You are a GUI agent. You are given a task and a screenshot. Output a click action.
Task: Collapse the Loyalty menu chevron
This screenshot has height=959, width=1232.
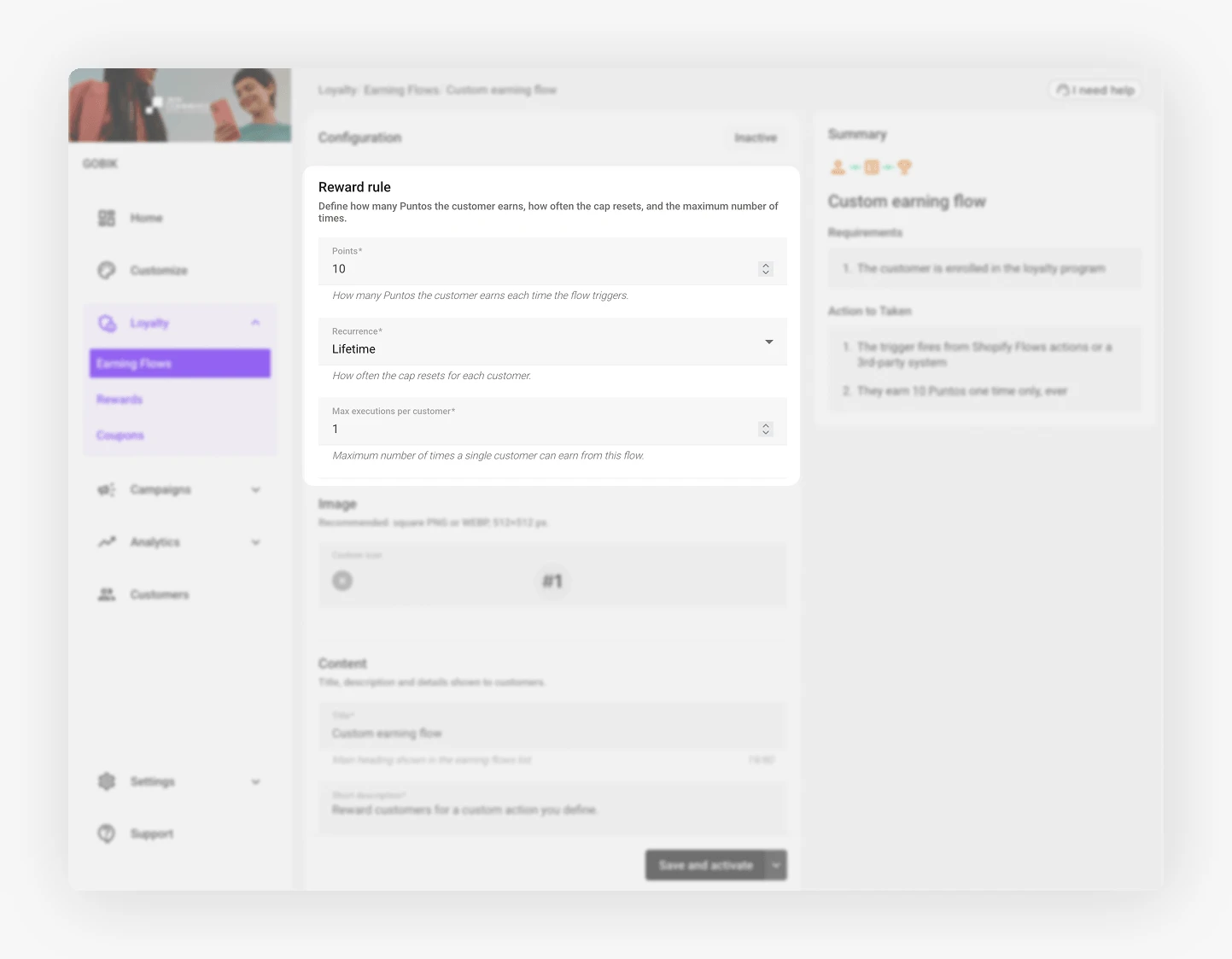coord(255,323)
